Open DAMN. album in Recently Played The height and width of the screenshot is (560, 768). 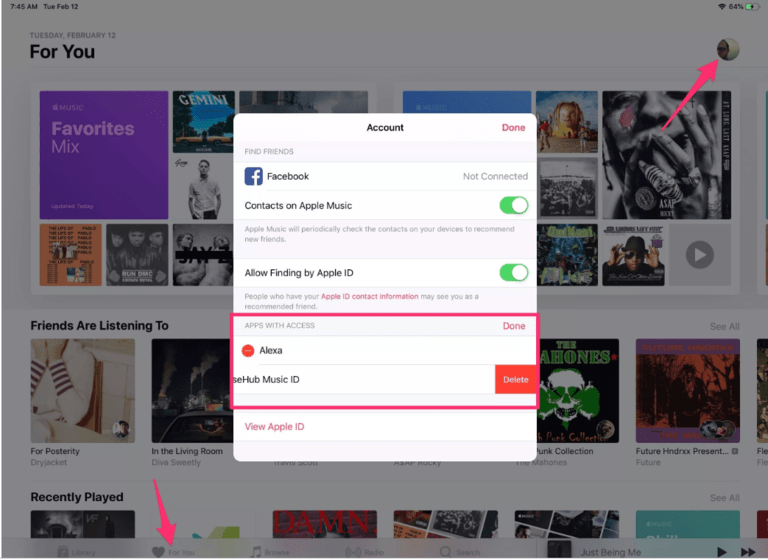pos(324,524)
